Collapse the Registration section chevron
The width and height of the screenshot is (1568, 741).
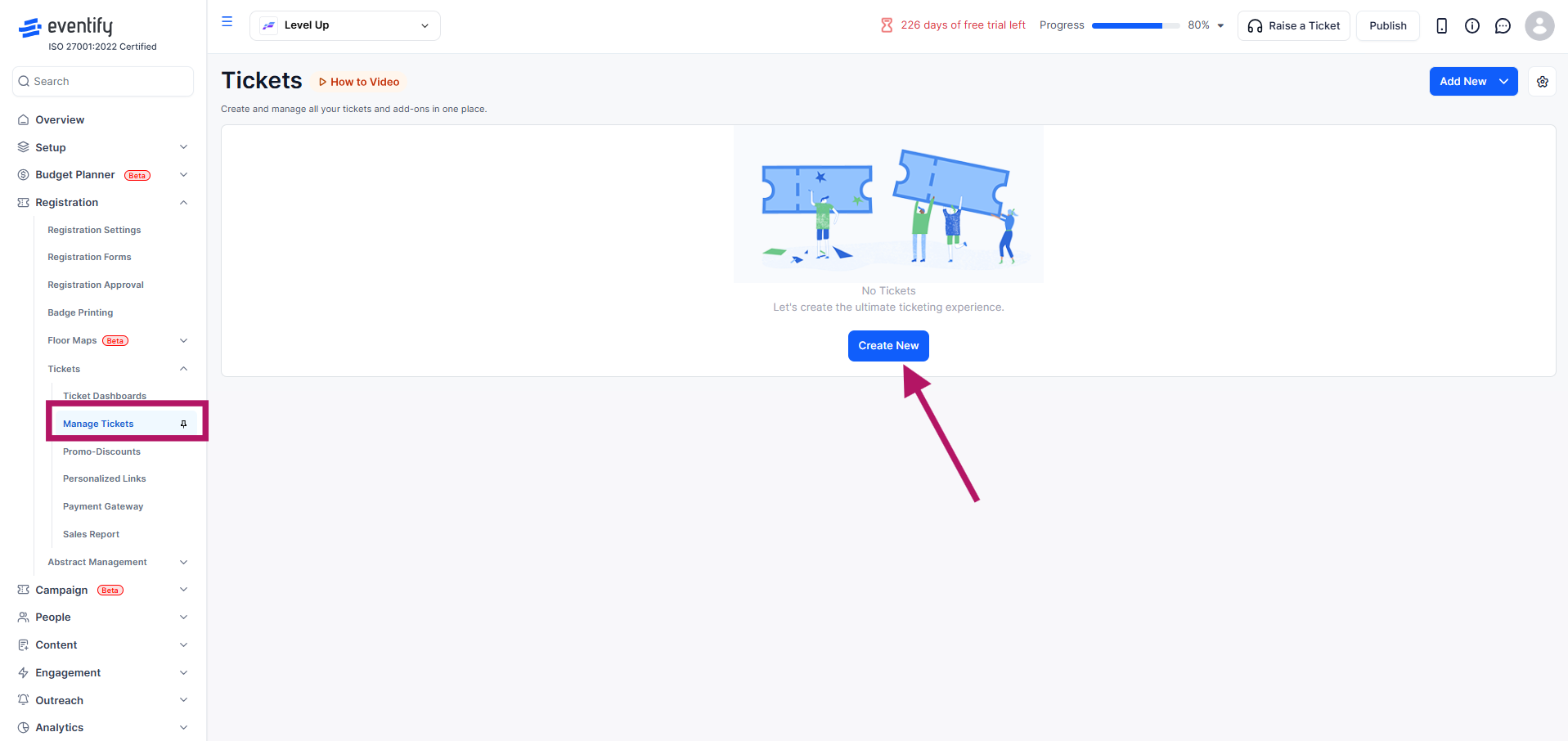[183, 202]
